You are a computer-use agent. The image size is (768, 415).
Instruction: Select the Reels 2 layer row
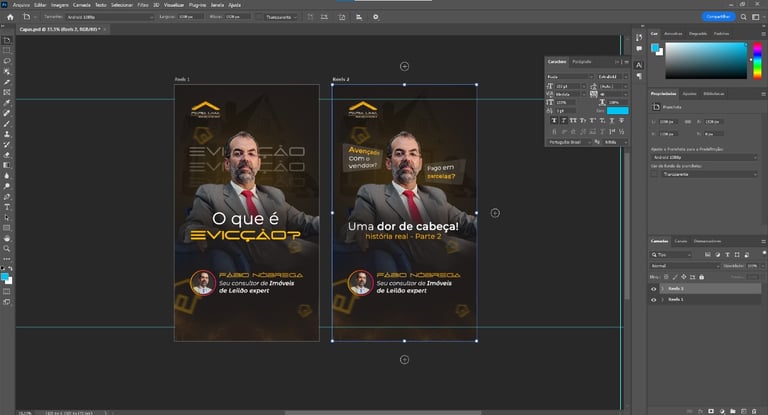pos(710,289)
